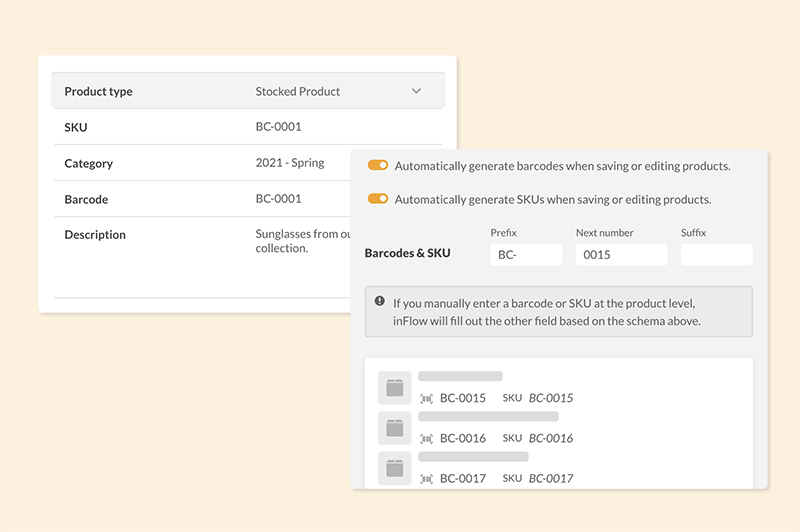This screenshot has width=800, height=532.
Task: Click the barcode icon beside BC-0017
Action: pos(427,479)
